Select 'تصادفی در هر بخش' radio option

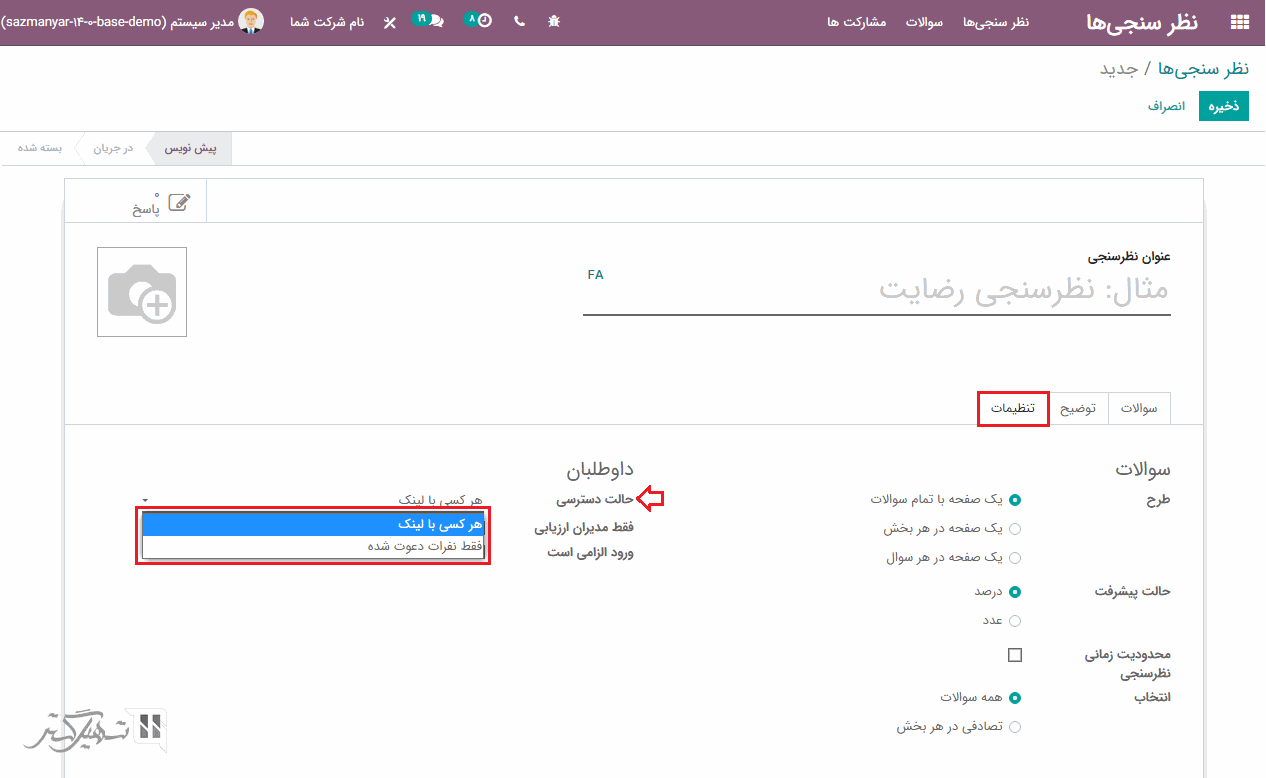1015,727
